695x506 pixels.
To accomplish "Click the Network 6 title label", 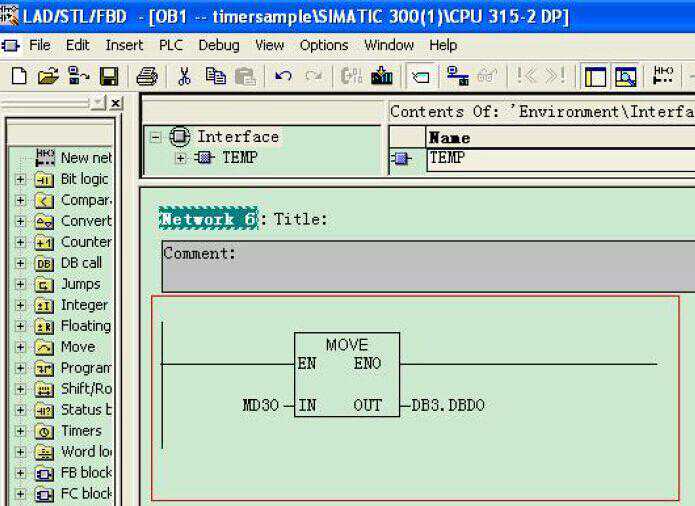I will (x=208, y=219).
